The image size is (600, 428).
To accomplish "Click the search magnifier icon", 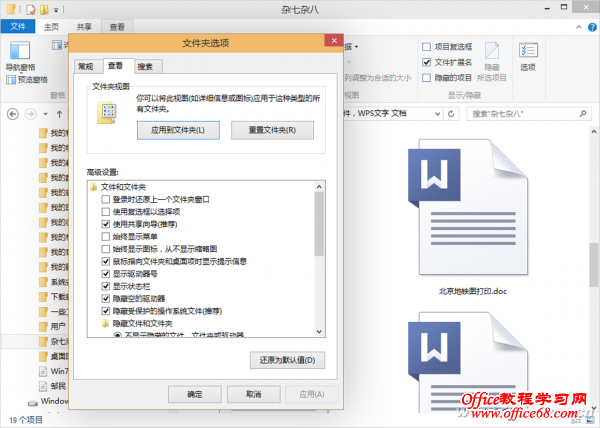I will click(583, 114).
